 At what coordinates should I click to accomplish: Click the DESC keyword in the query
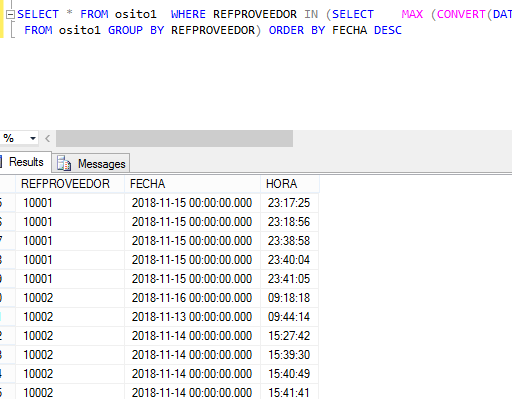(388, 30)
